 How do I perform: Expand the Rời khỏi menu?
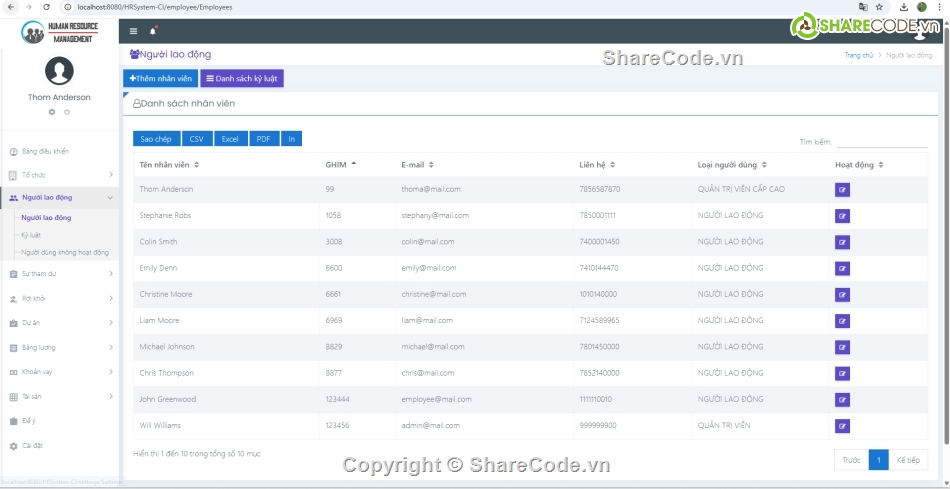tap(59, 299)
